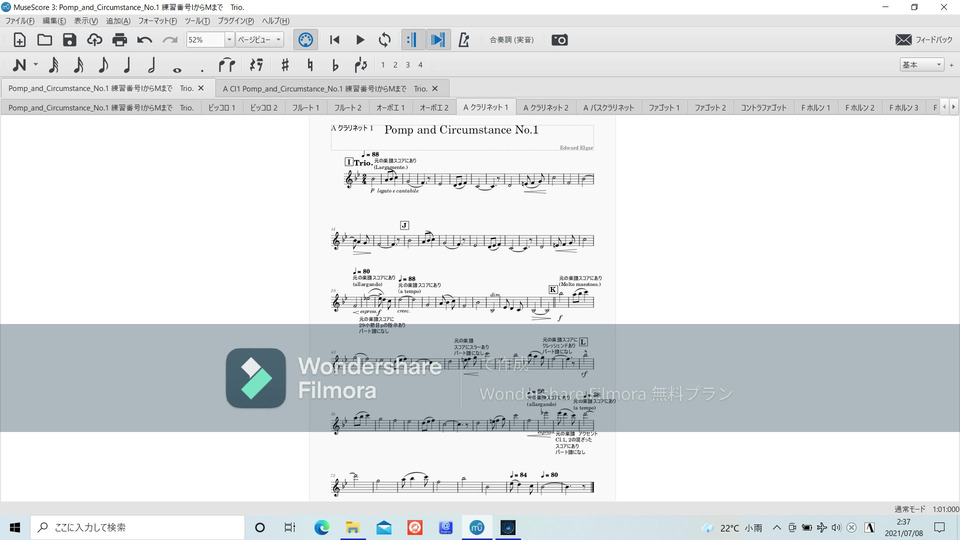This screenshot has width=960, height=540.
Task: Switch to A Cl1 Pomp_and_Circumstance score tab
Action: tap(331, 88)
